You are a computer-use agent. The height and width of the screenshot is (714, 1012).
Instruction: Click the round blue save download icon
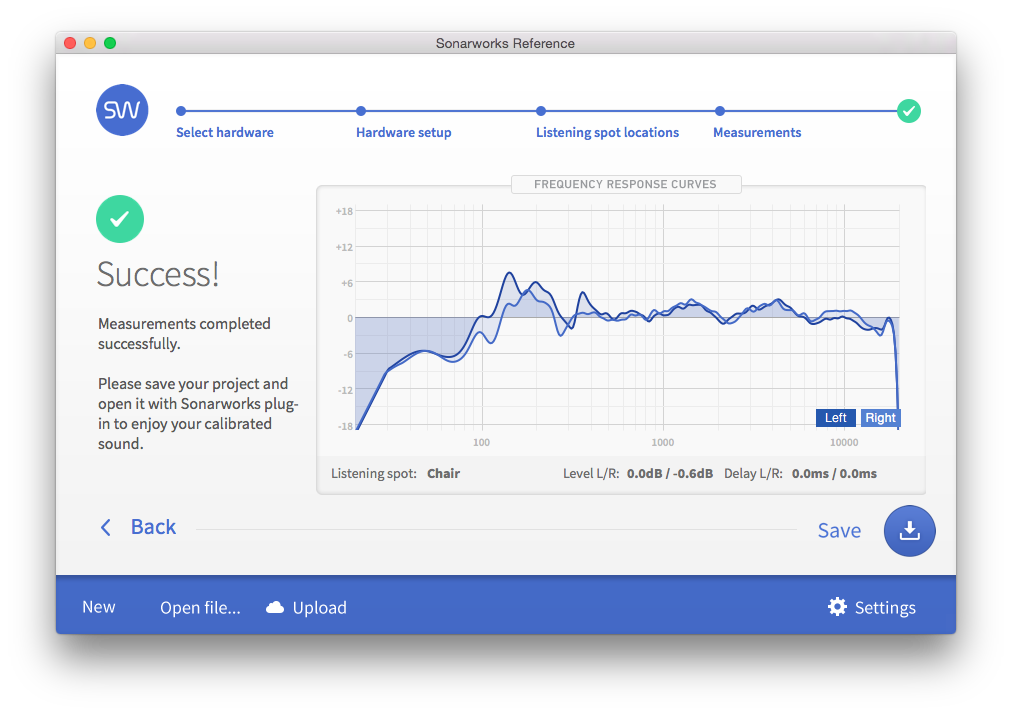point(909,531)
